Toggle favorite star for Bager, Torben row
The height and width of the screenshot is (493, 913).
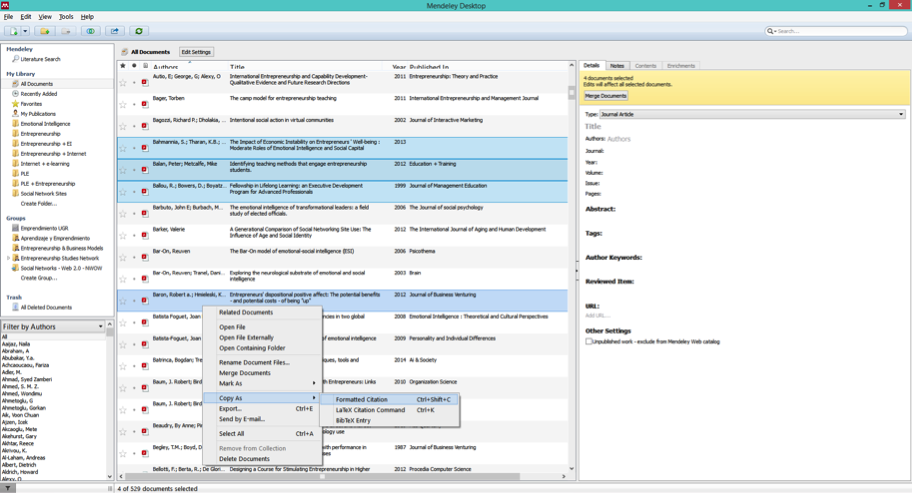[x=123, y=105]
